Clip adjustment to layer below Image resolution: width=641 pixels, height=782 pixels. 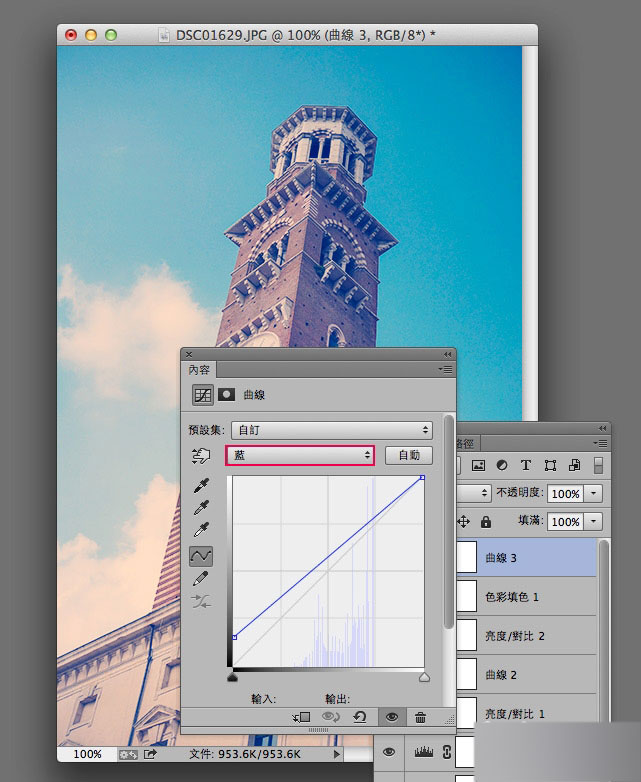(x=301, y=717)
